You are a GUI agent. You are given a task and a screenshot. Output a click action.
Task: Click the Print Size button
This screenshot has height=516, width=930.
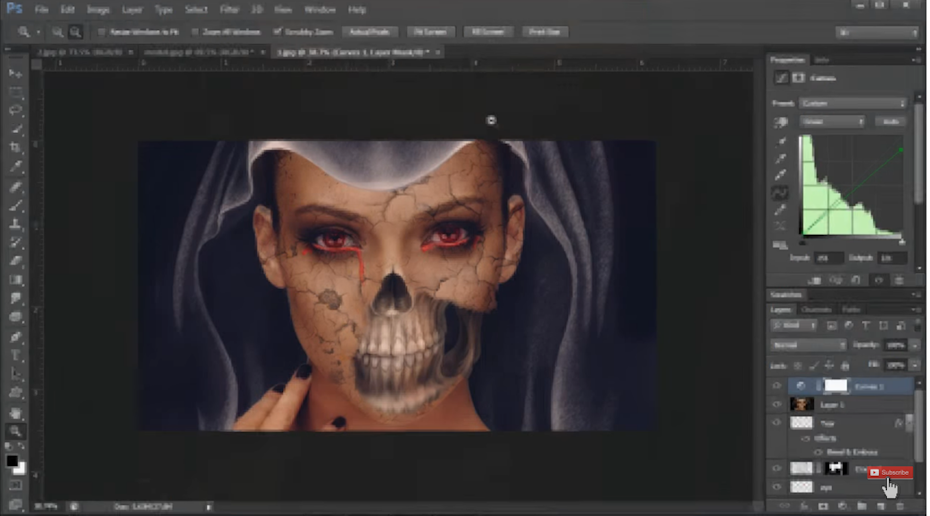[544, 32]
